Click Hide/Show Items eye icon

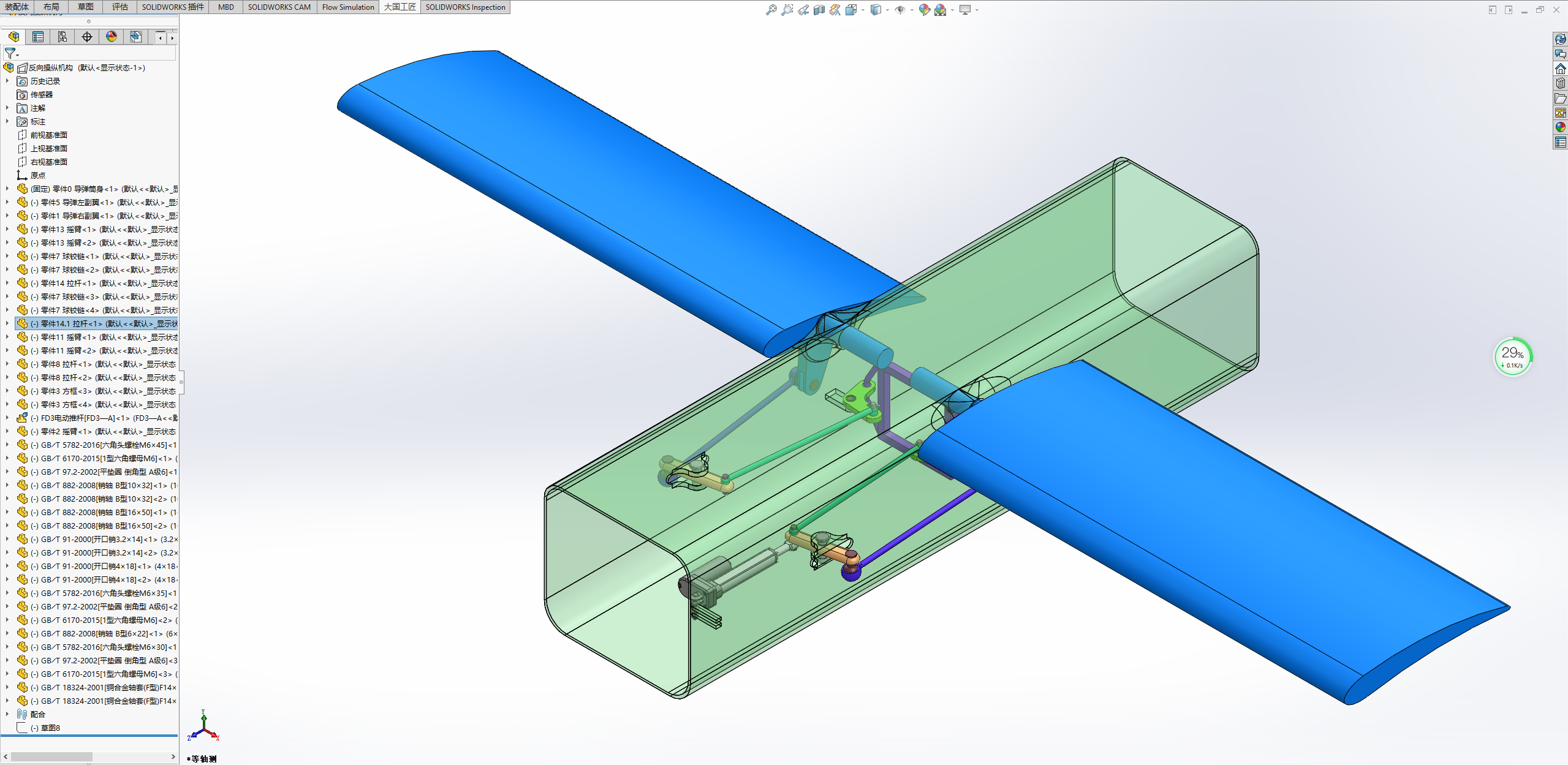(x=900, y=10)
